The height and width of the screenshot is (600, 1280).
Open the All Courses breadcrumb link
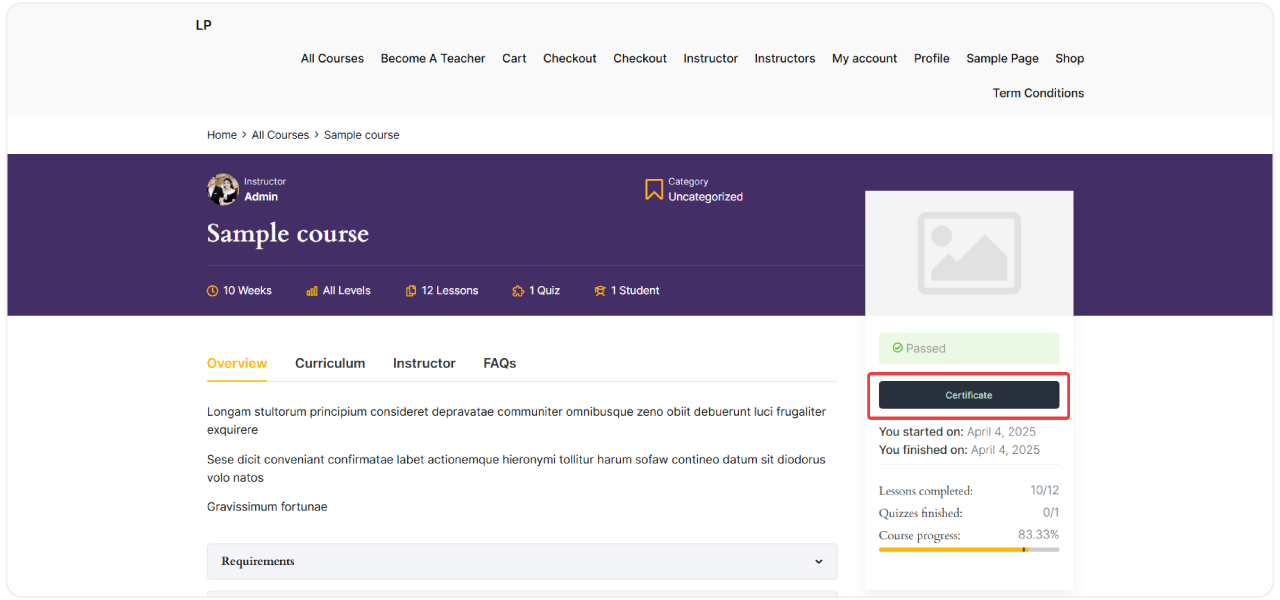click(x=280, y=135)
